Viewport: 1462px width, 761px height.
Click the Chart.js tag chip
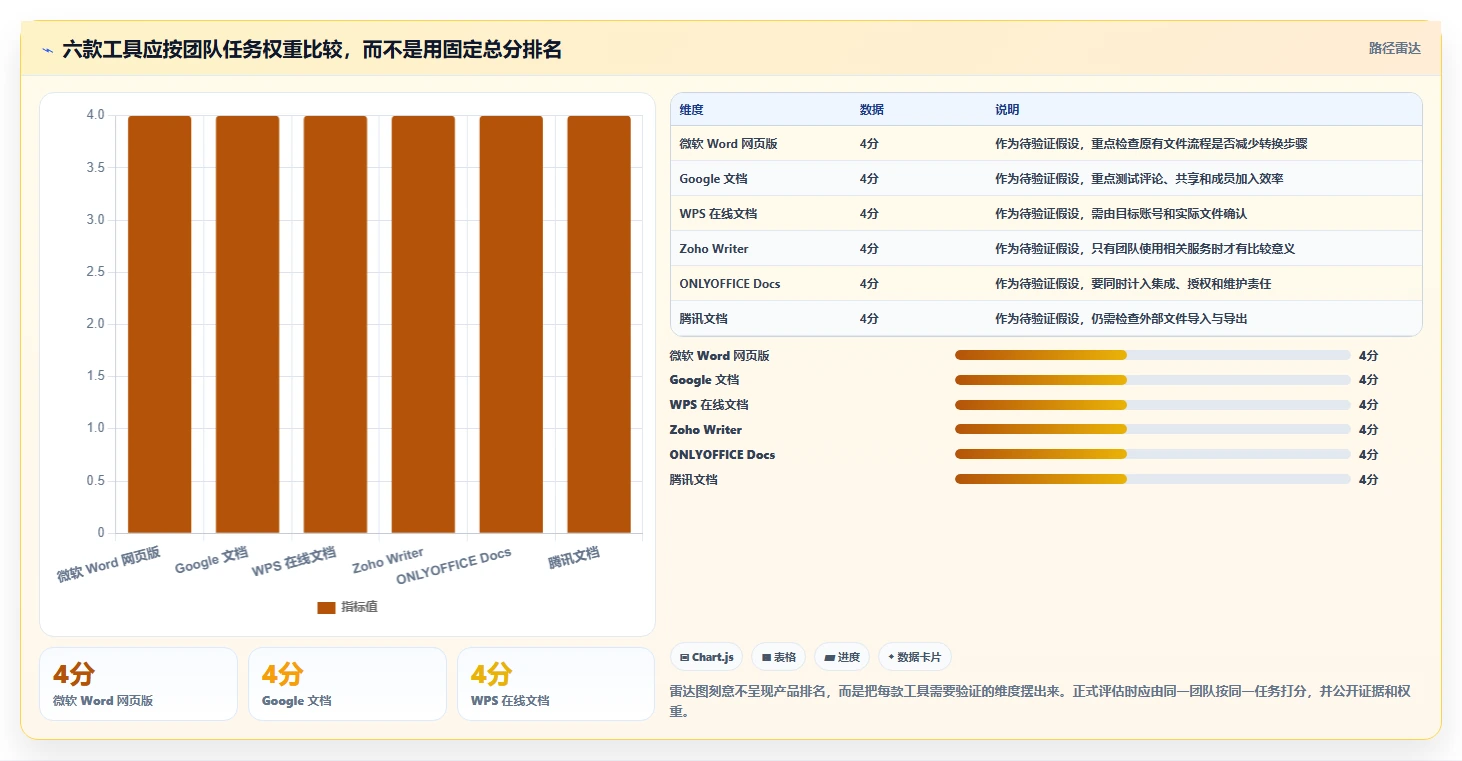[x=706, y=657]
